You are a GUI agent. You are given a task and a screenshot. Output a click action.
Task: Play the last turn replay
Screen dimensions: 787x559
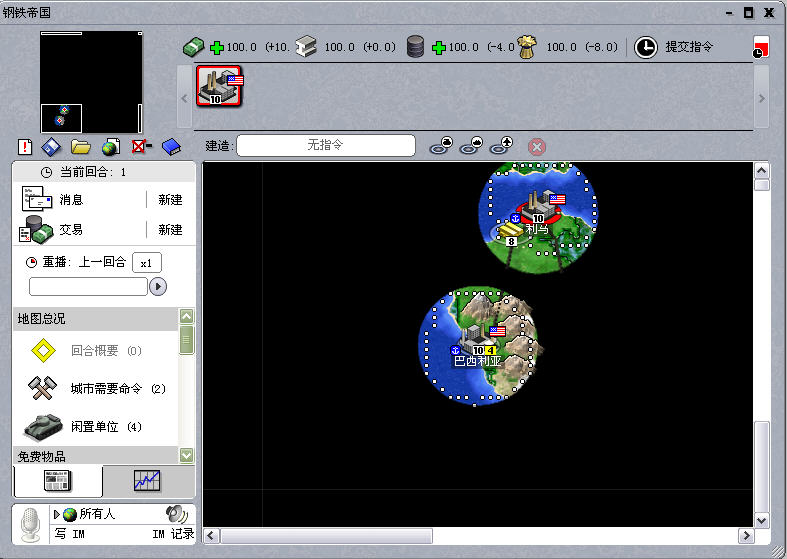[158, 287]
